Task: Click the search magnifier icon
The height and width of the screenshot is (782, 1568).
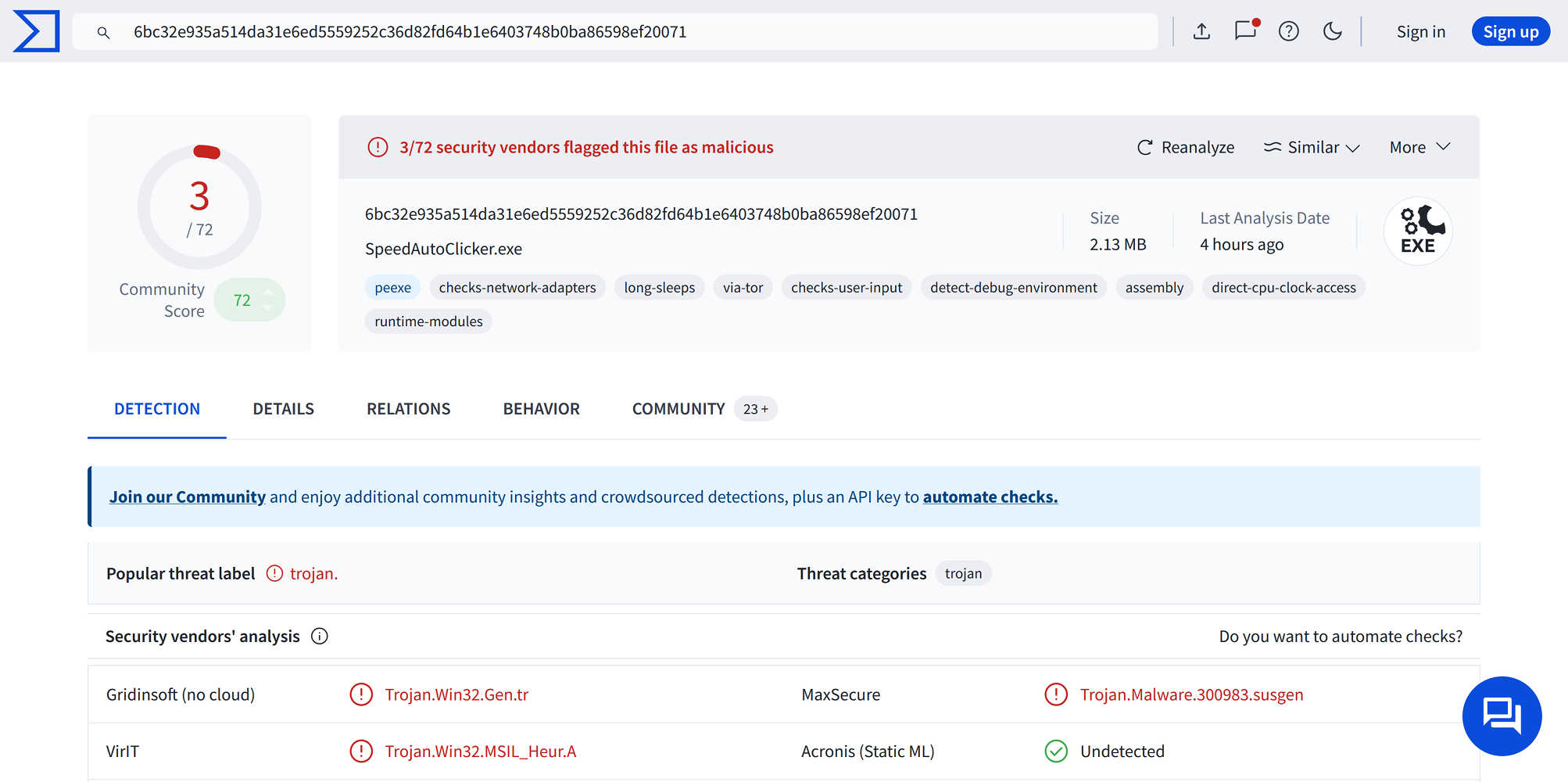Action: pos(104,32)
